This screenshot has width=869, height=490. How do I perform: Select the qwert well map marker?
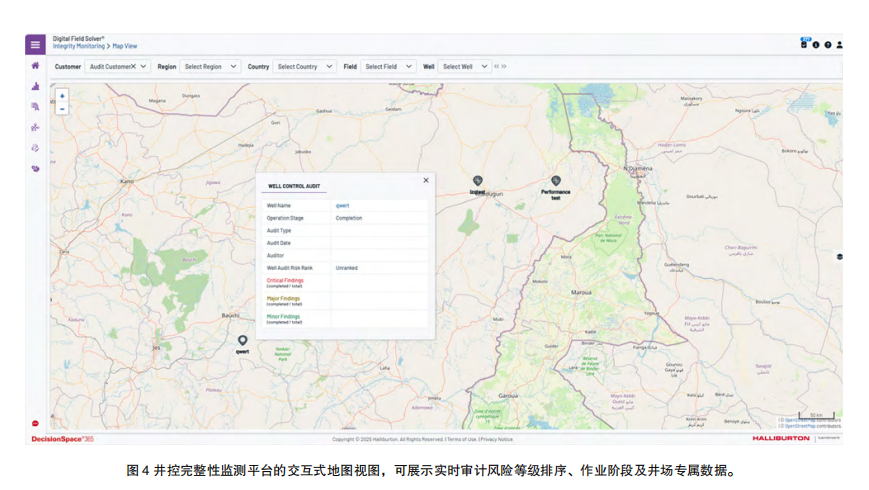click(242, 341)
